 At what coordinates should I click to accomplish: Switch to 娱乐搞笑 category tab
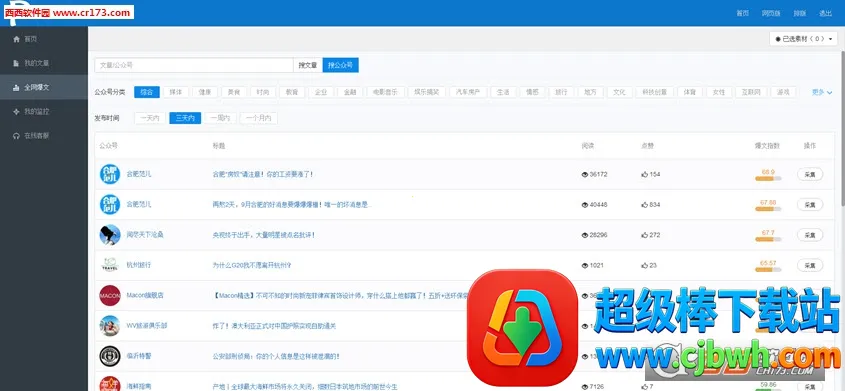427,92
